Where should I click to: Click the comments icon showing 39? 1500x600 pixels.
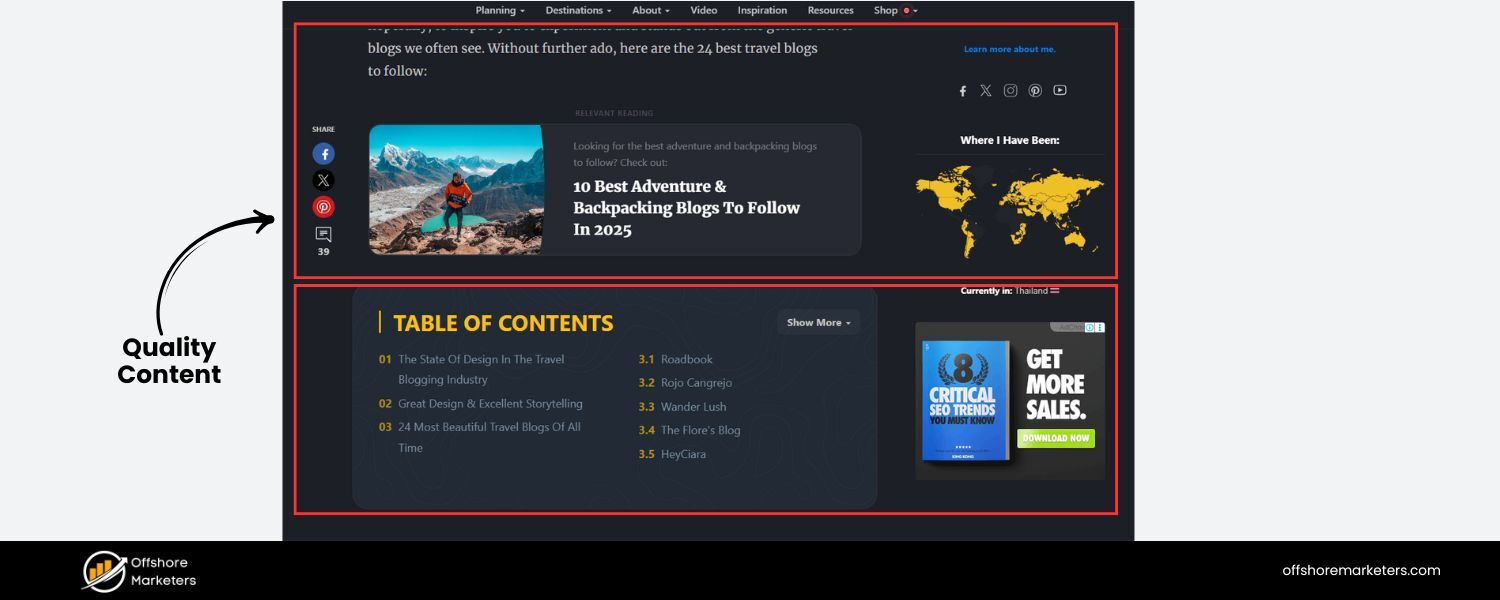pos(323,234)
